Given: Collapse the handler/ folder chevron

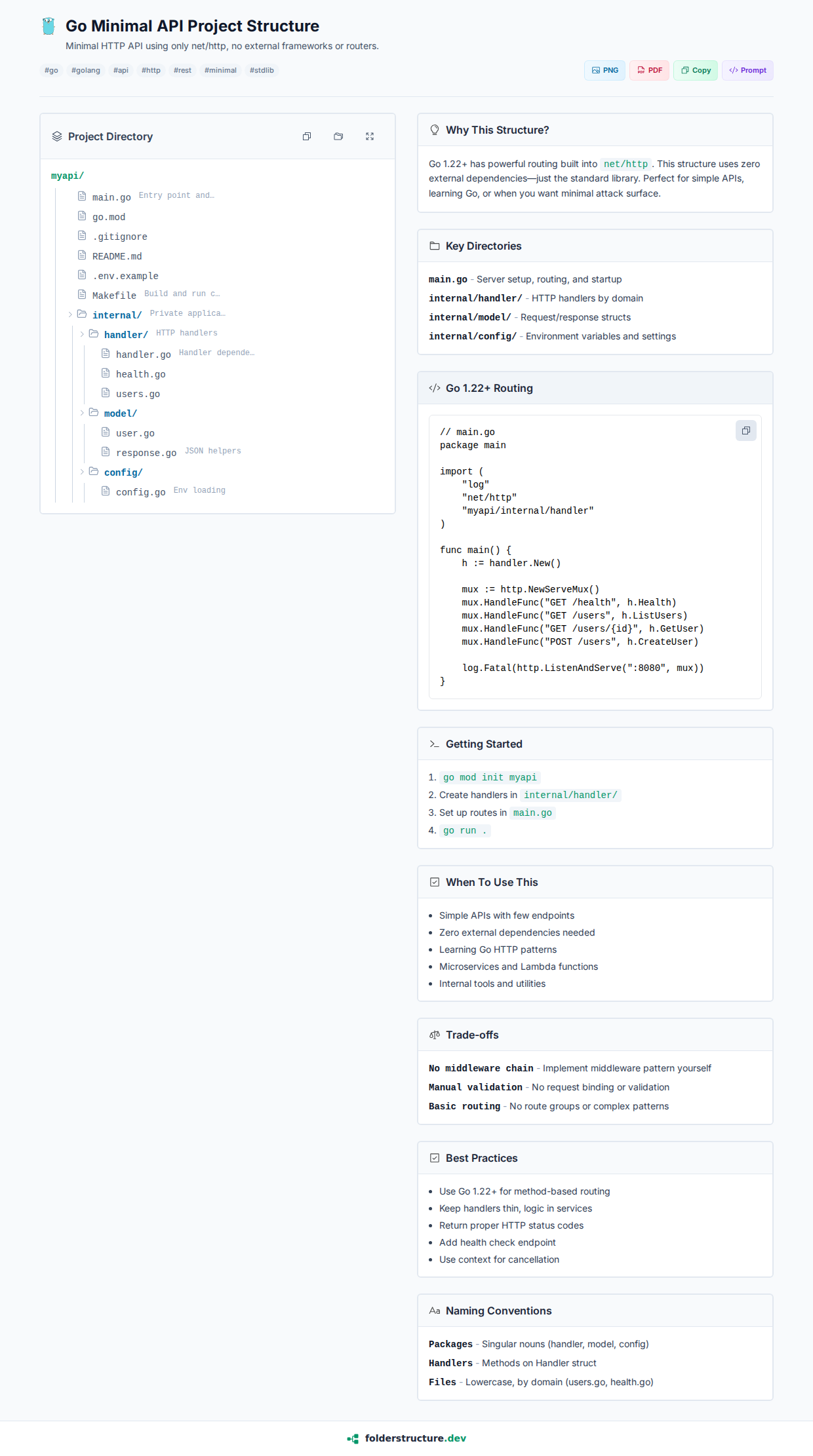Looking at the screenshot, I should coord(82,334).
